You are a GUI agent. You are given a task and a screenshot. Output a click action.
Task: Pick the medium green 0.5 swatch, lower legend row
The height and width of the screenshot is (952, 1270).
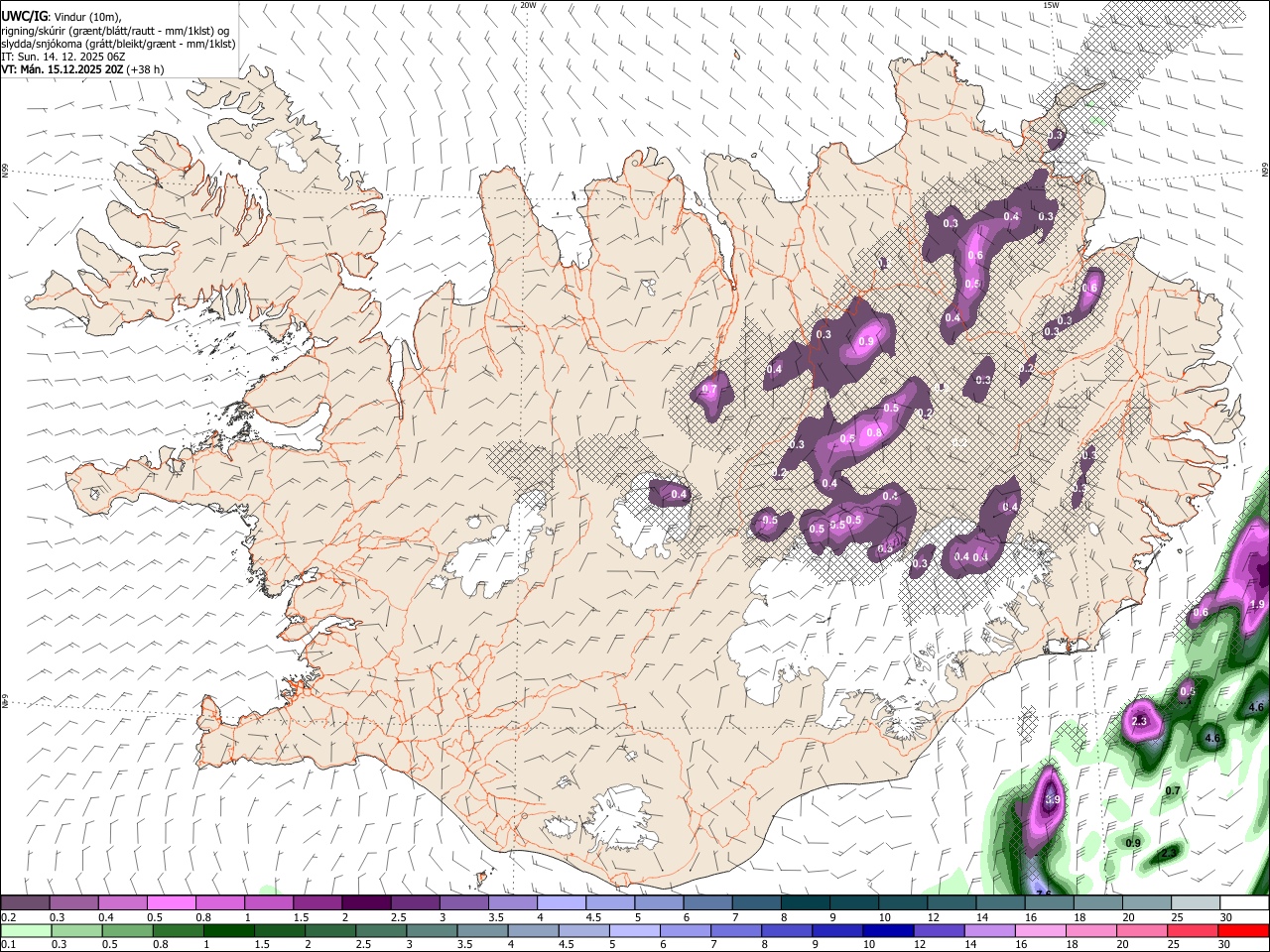click(x=129, y=930)
